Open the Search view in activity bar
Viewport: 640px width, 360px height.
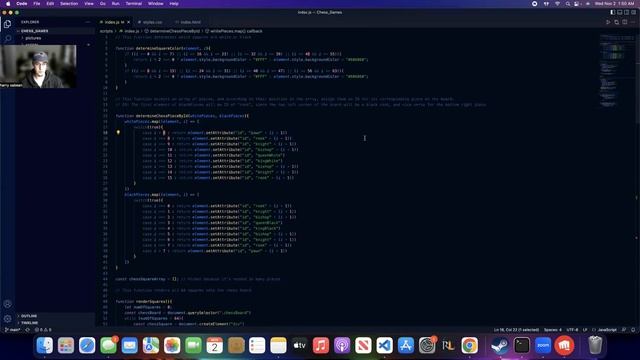click(7, 38)
